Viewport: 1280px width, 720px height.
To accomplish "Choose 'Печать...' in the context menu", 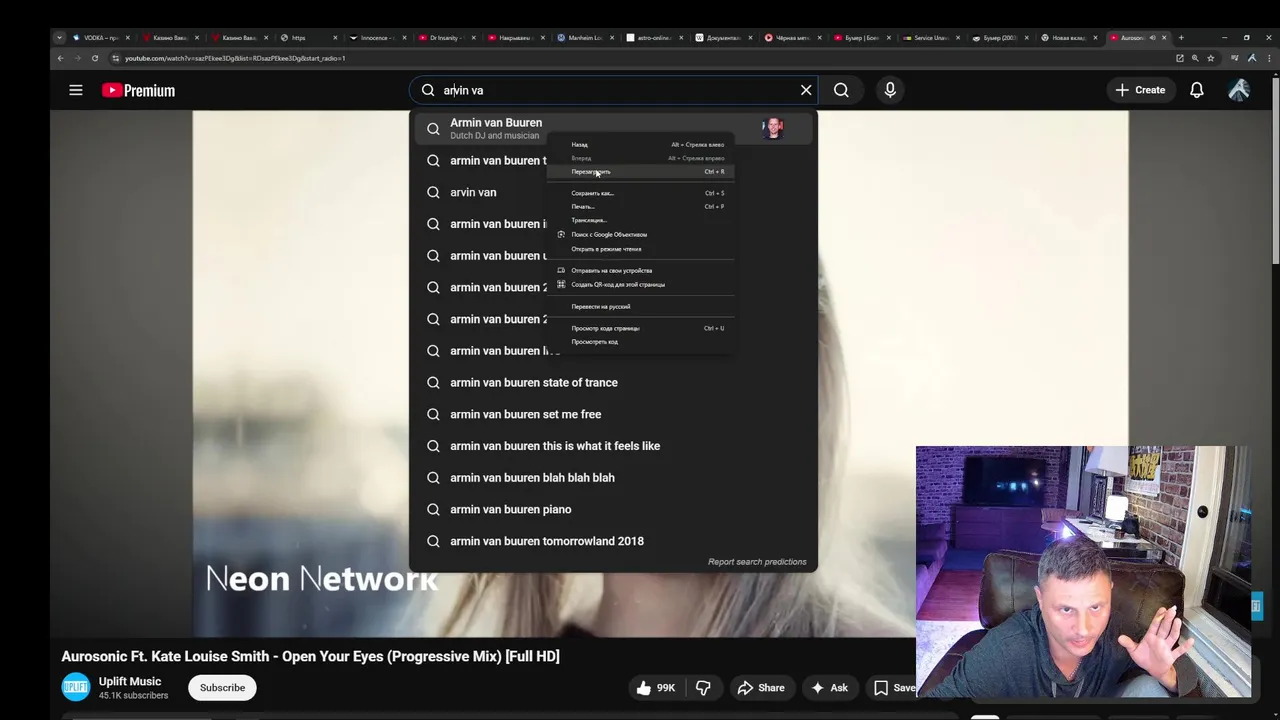I will click(x=640, y=206).
